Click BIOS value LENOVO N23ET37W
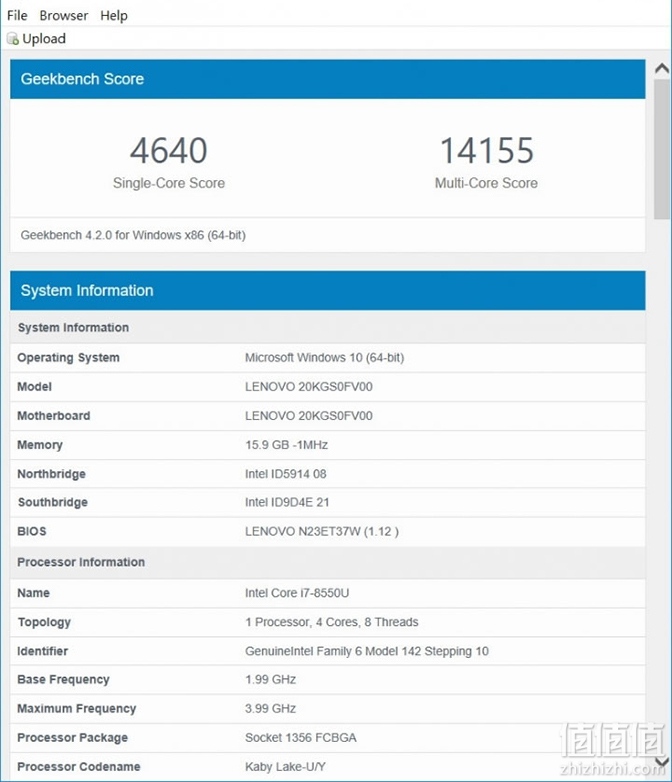Viewport: 672px width, 782px height. (x=322, y=531)
